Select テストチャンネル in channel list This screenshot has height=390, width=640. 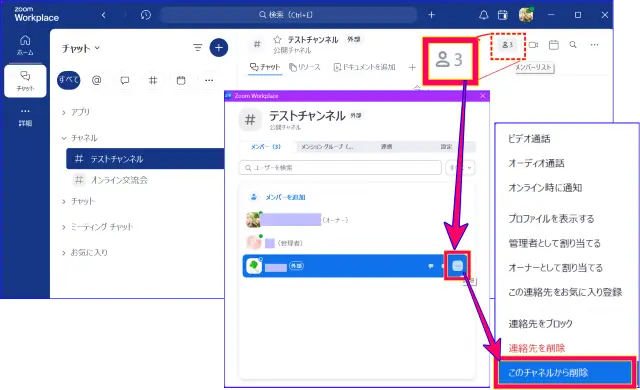tap(145, 159)
